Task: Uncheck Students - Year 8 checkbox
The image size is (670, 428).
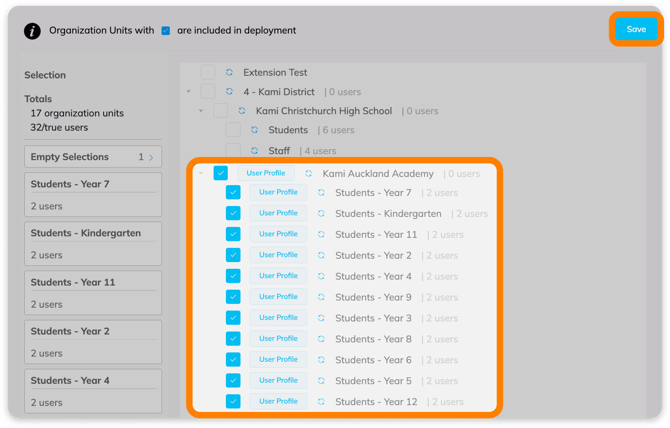Action: (233, 339)
